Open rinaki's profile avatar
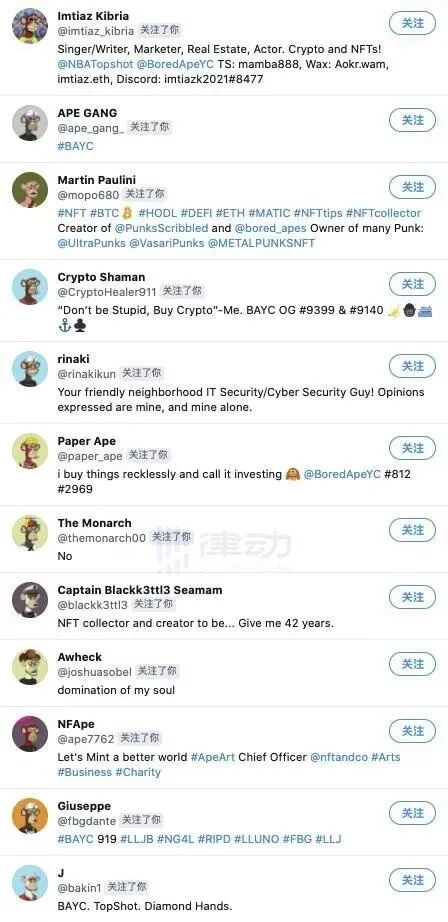 (x=30, y=369)
